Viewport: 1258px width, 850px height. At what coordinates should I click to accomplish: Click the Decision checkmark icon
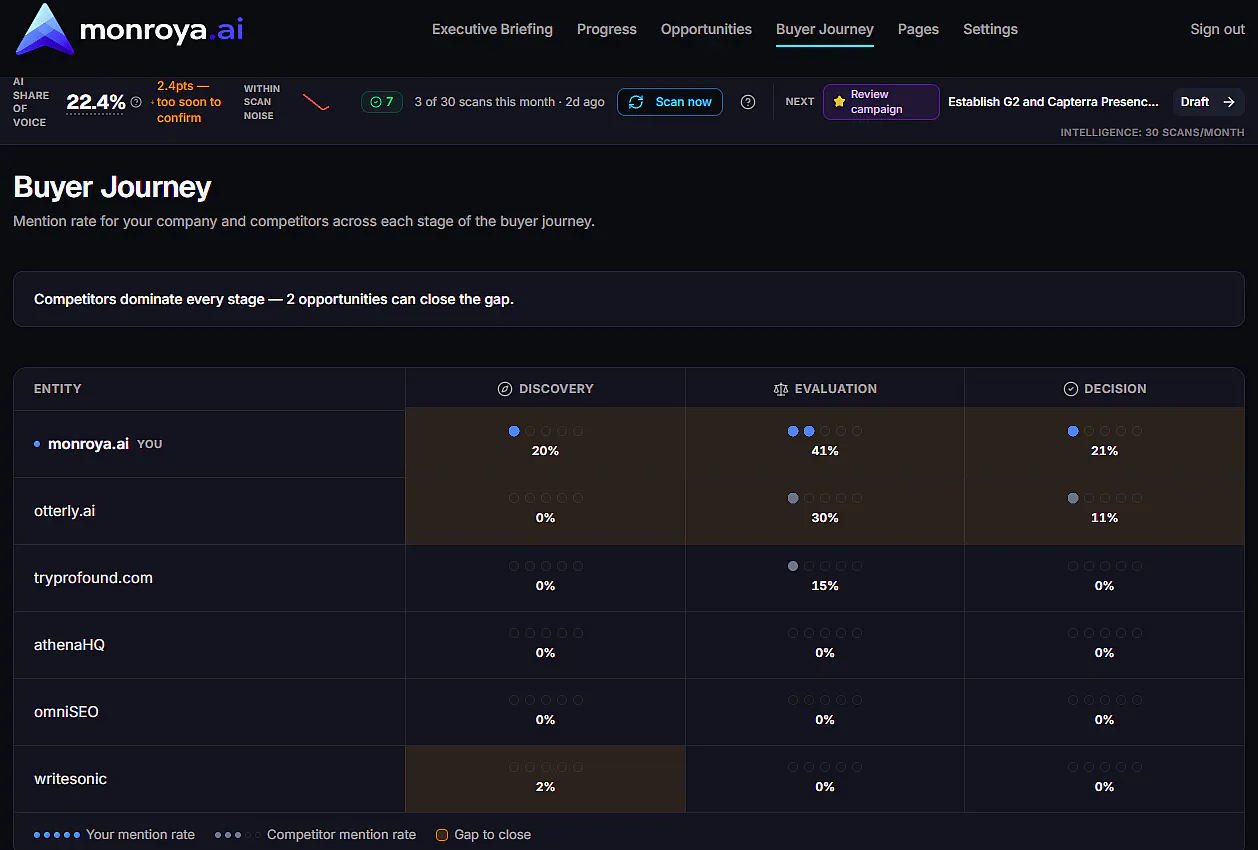(1070, 389)
